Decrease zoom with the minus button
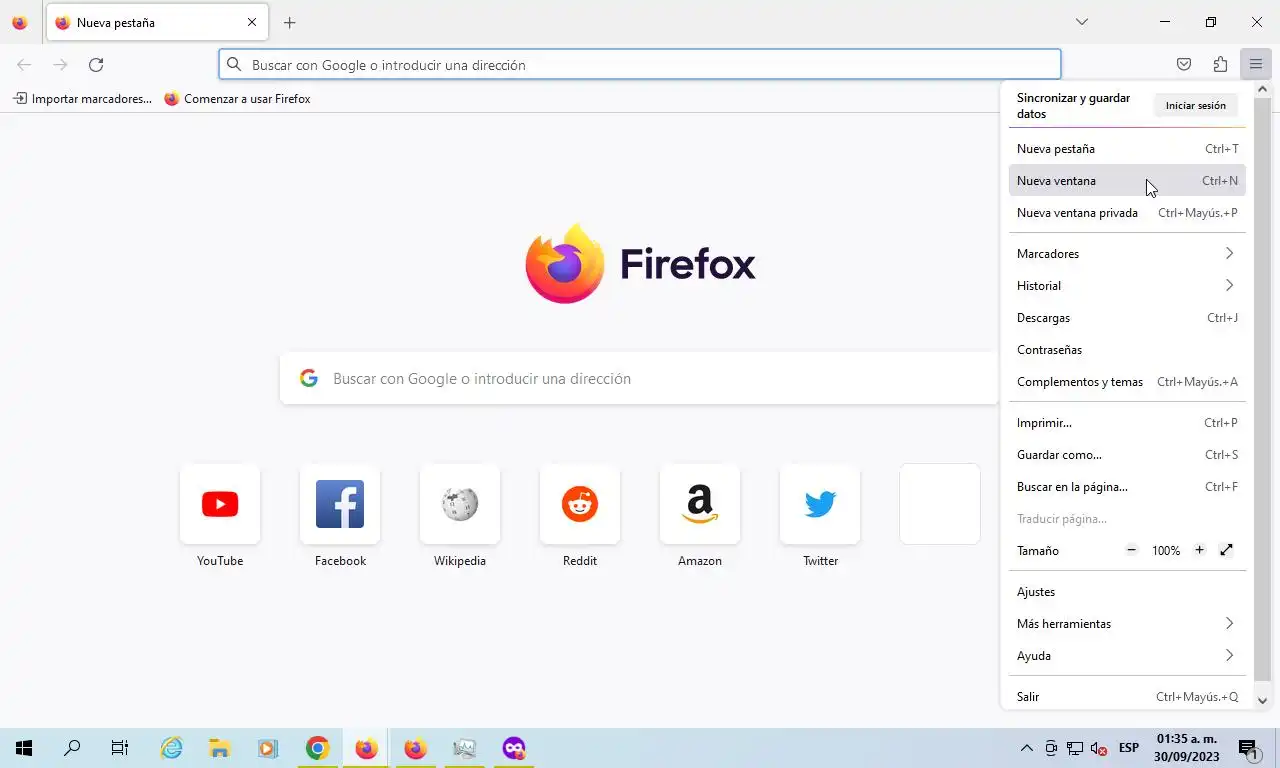 pyautogui.click(x=1132, y=550)
